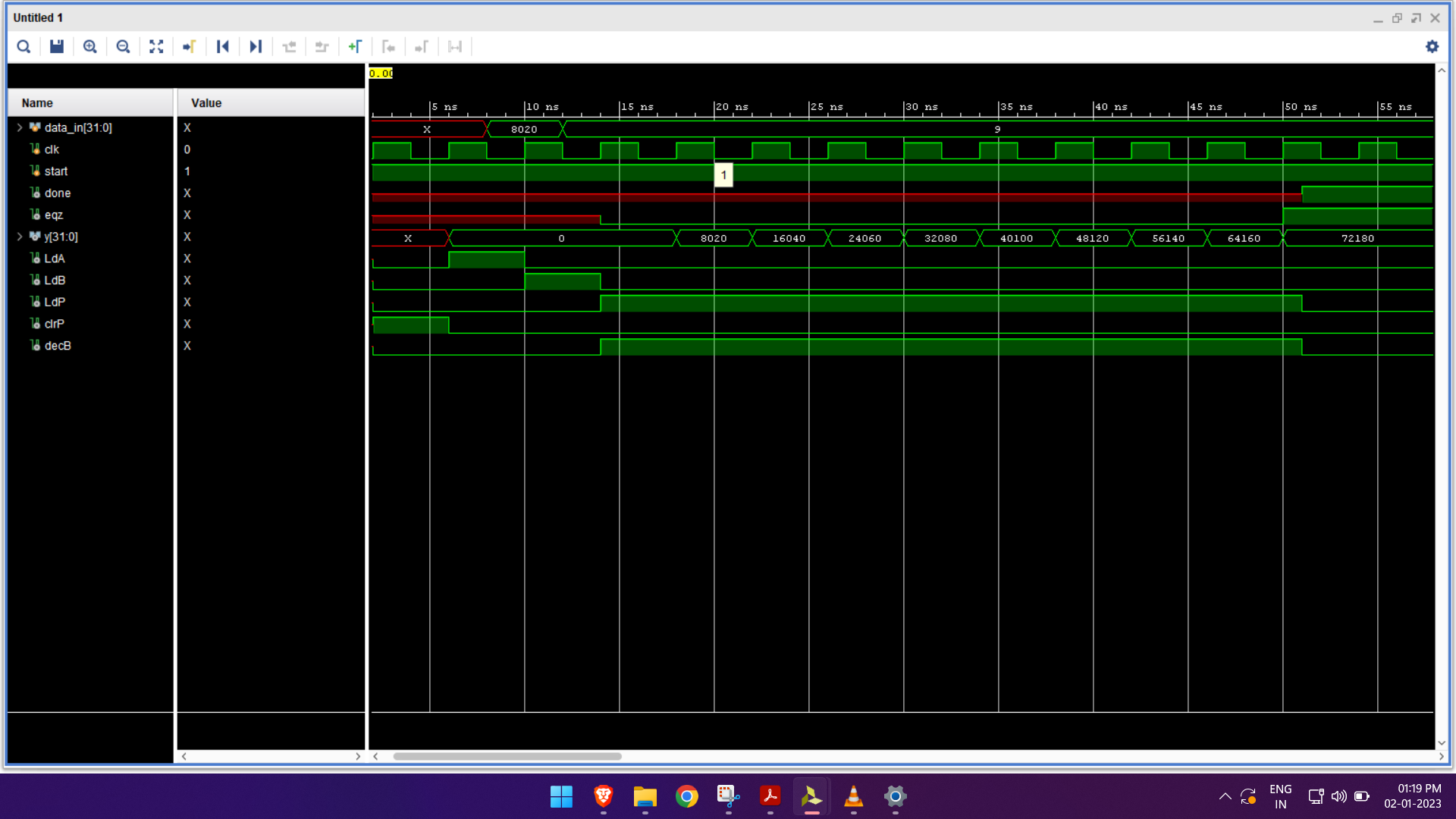Zoom out of the waveform
This screenshot has width=1456, height=819.
coord(123,47)
